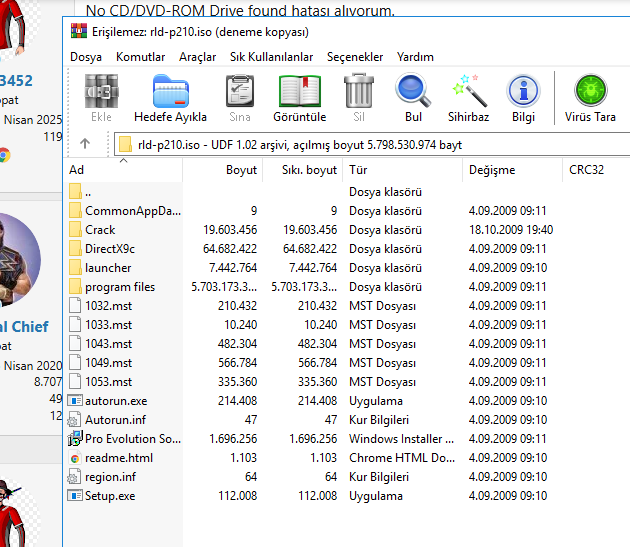Image resolution: width=630 pixels, height=547 pixels.
Task: Click the Bul (find) magnifier icon
Action: point(413,90)
